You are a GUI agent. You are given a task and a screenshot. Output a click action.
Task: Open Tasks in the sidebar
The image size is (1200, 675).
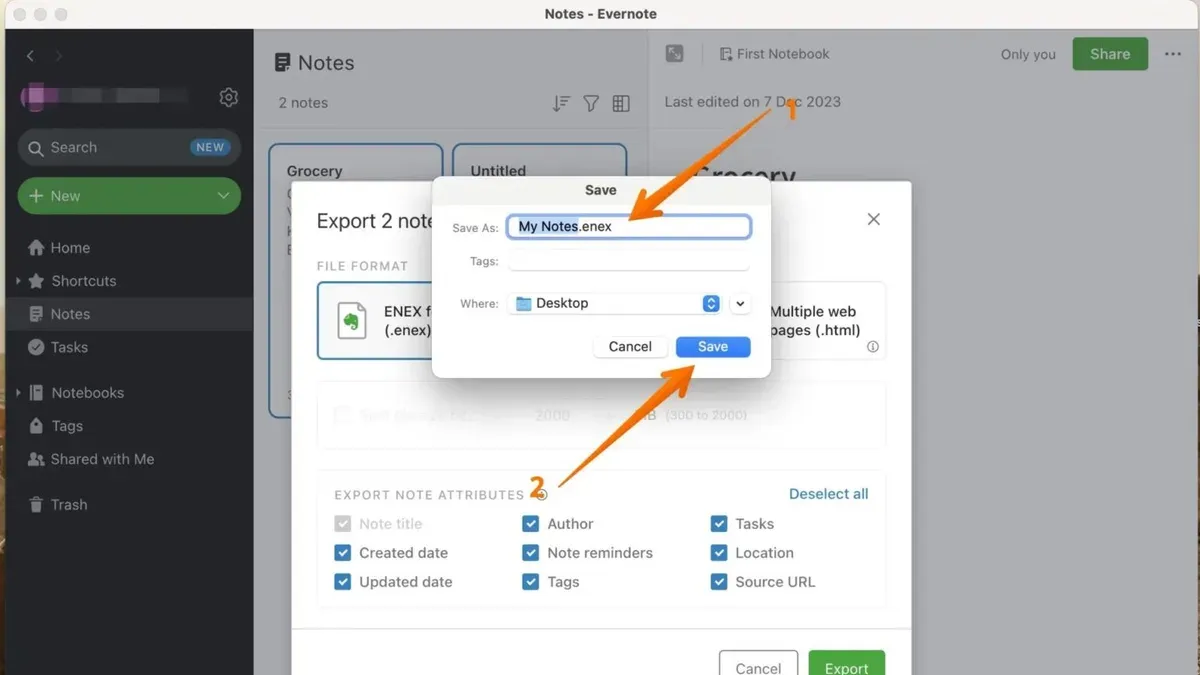(69, 347)
